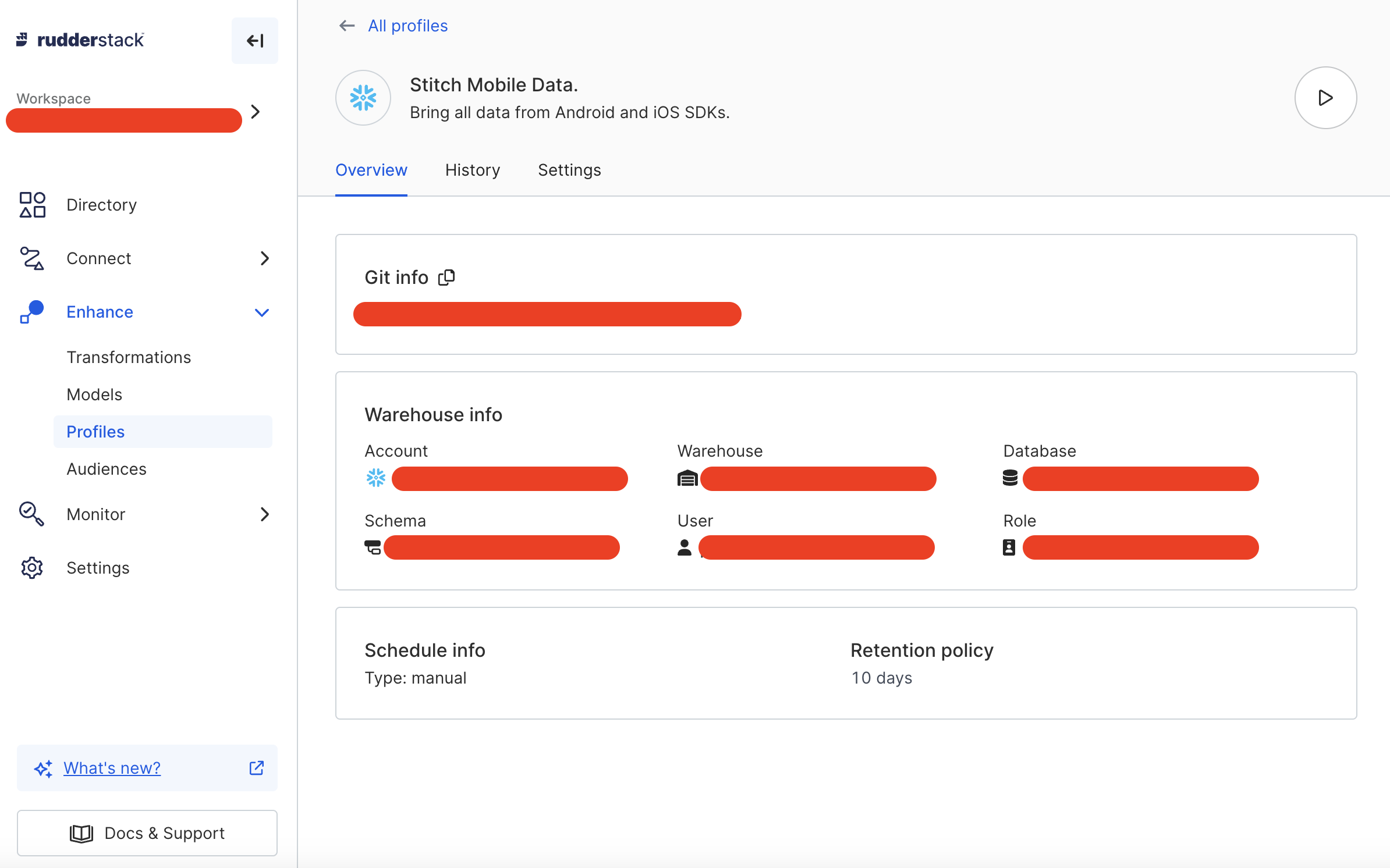Image resolution: width=1390 pixels, height=868 pixels.
Task: Open Directory in the sidebar
Action: click(101, 205)
